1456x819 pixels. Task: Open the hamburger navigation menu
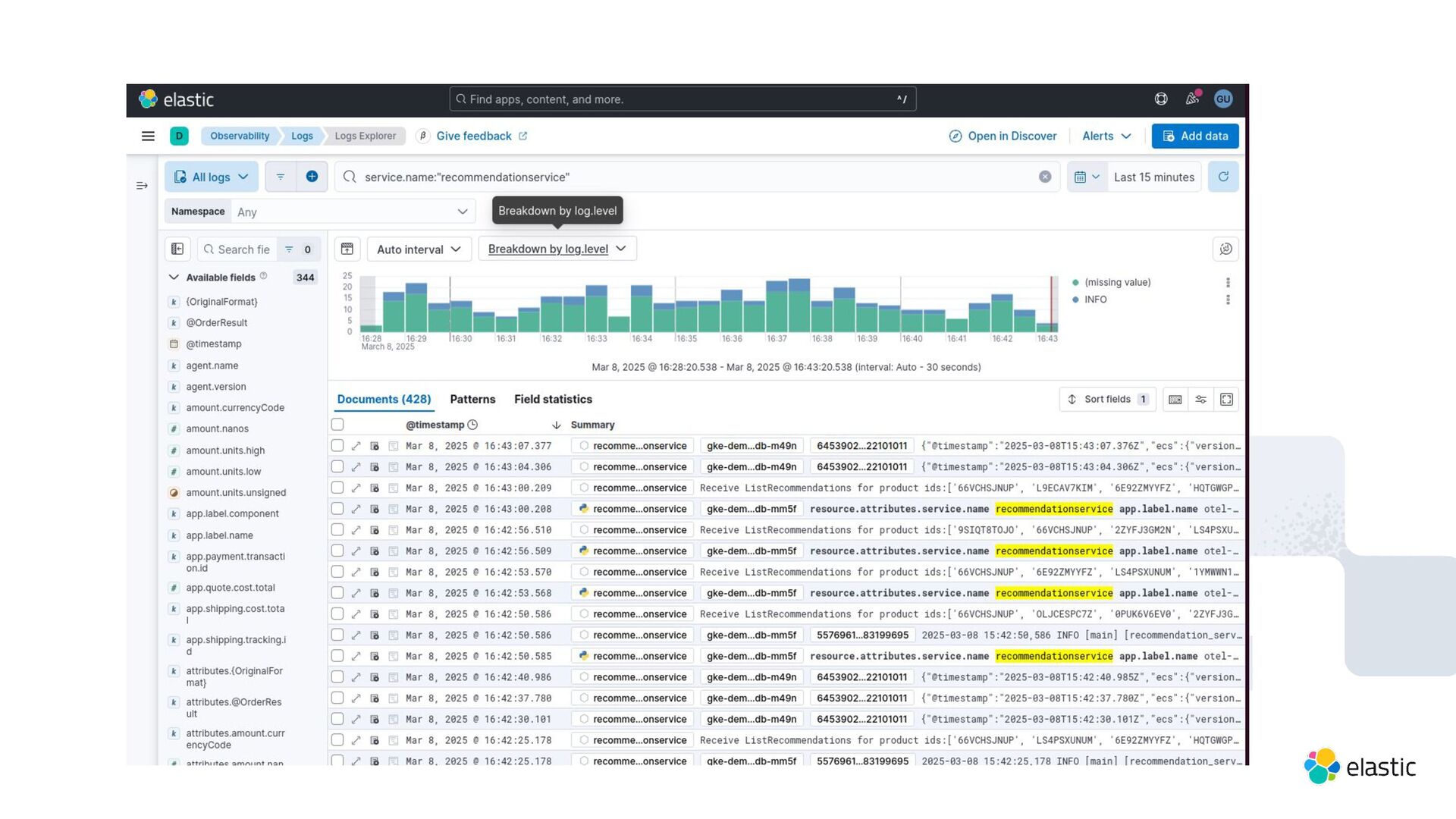tap(148, 136)
